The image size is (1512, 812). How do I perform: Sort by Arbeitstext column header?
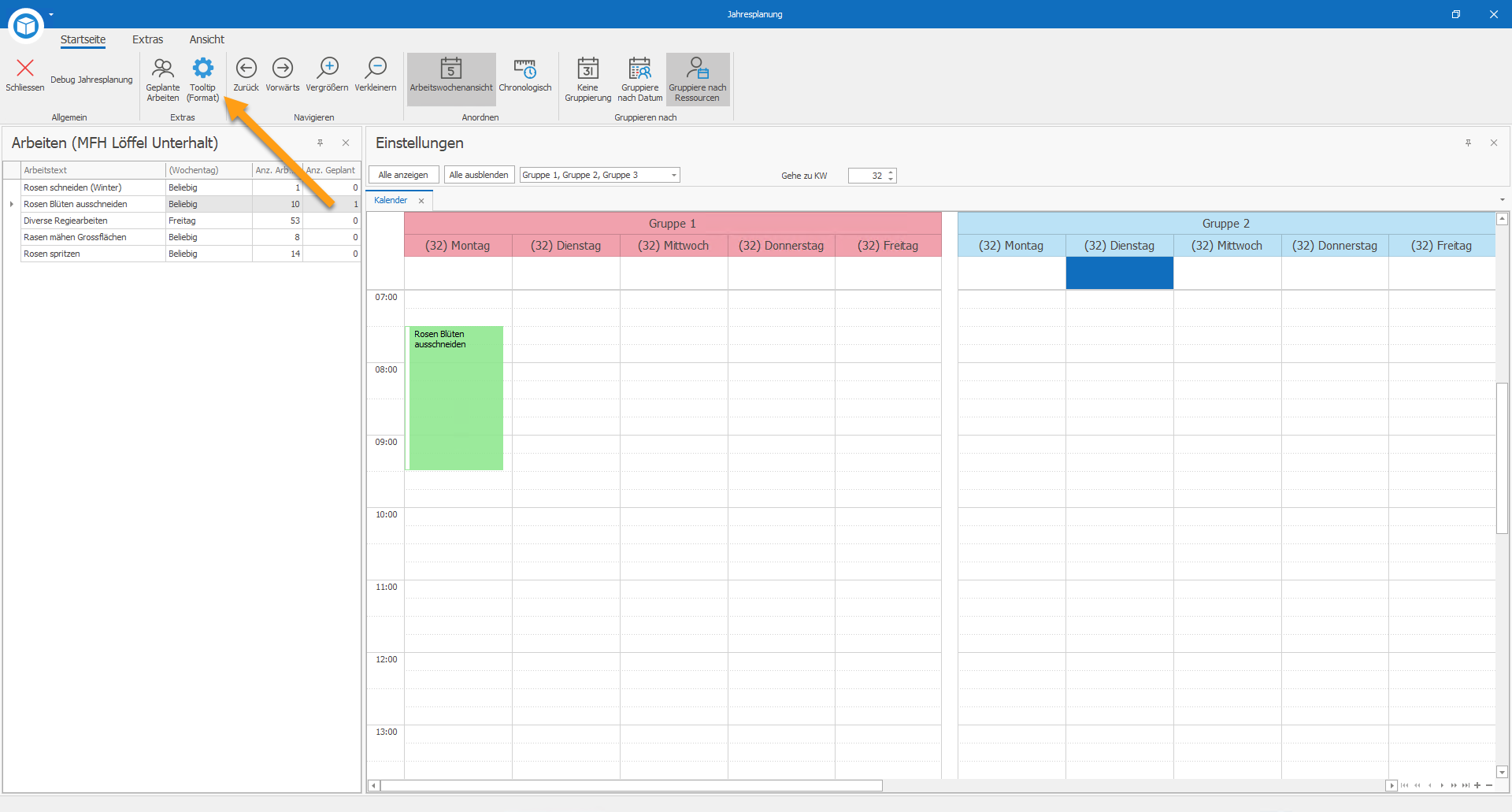(93, 170)
